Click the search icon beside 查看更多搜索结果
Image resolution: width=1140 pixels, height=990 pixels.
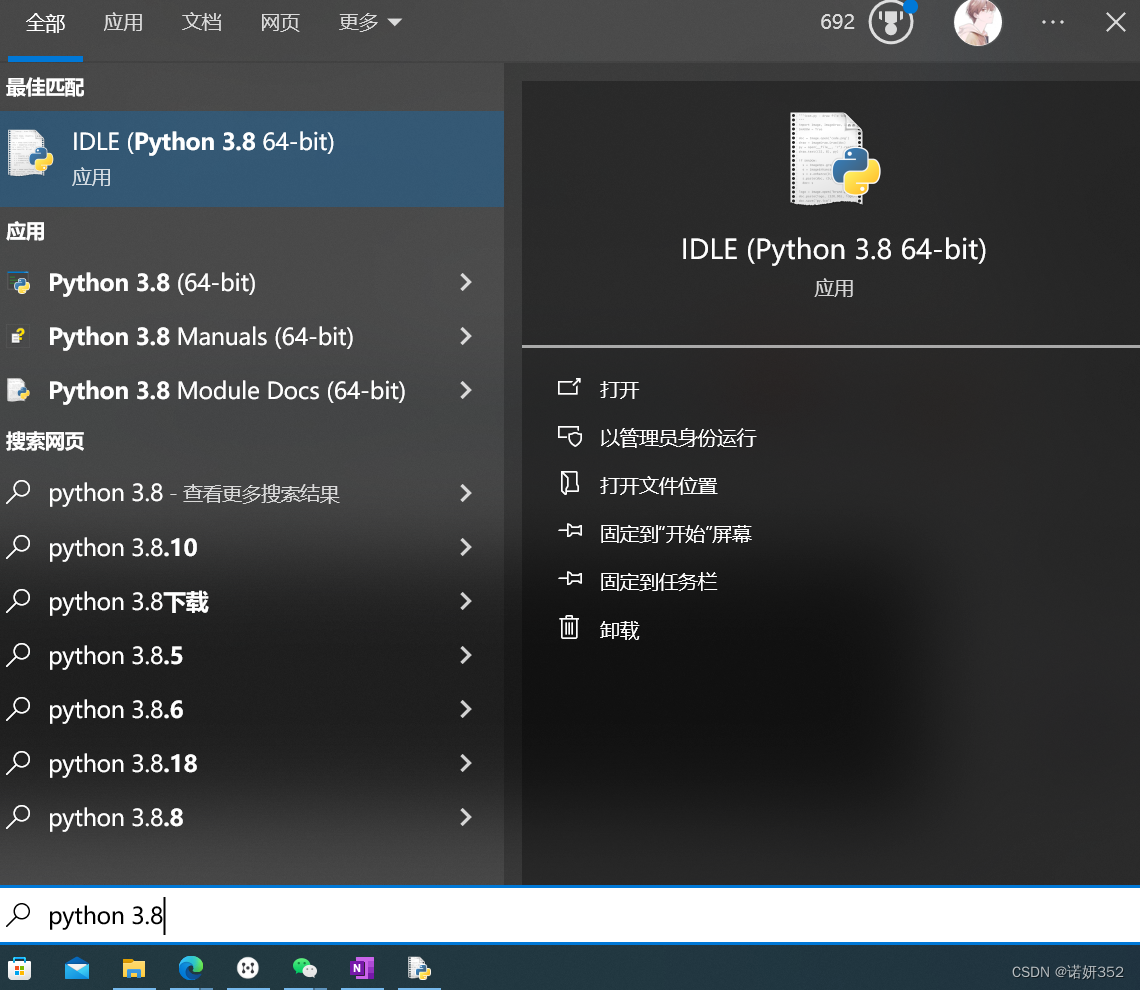(x=18, y=493)
